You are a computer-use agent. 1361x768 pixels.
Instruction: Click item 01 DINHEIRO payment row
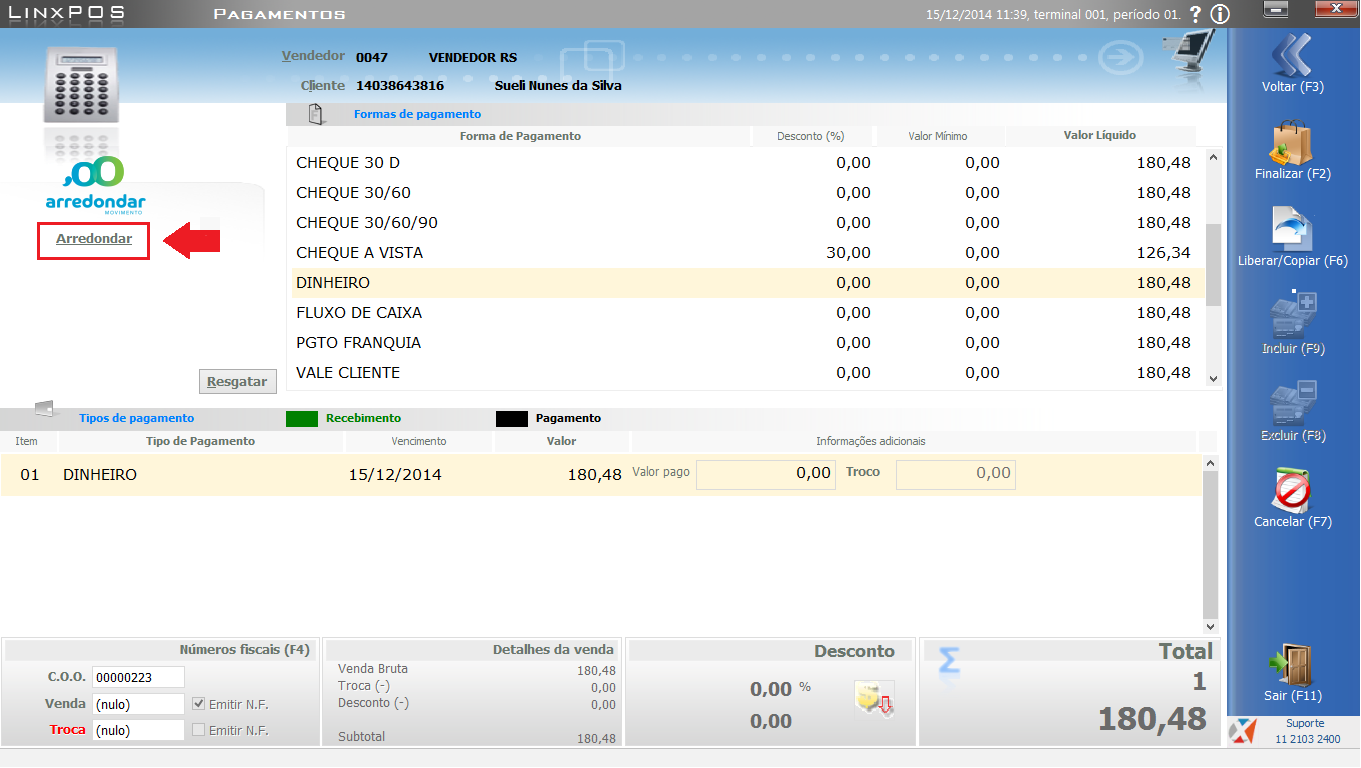pyautogui.click(x=600, y=475)
